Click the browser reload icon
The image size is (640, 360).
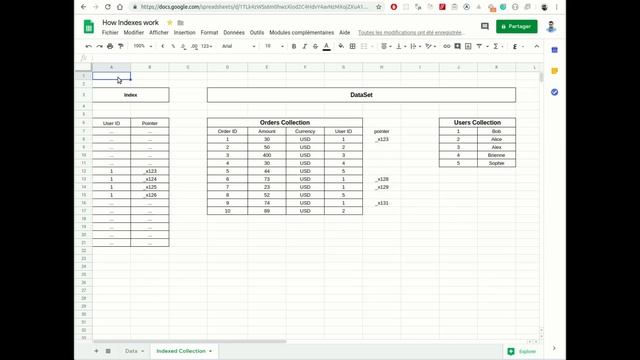(x=108, y=7)
